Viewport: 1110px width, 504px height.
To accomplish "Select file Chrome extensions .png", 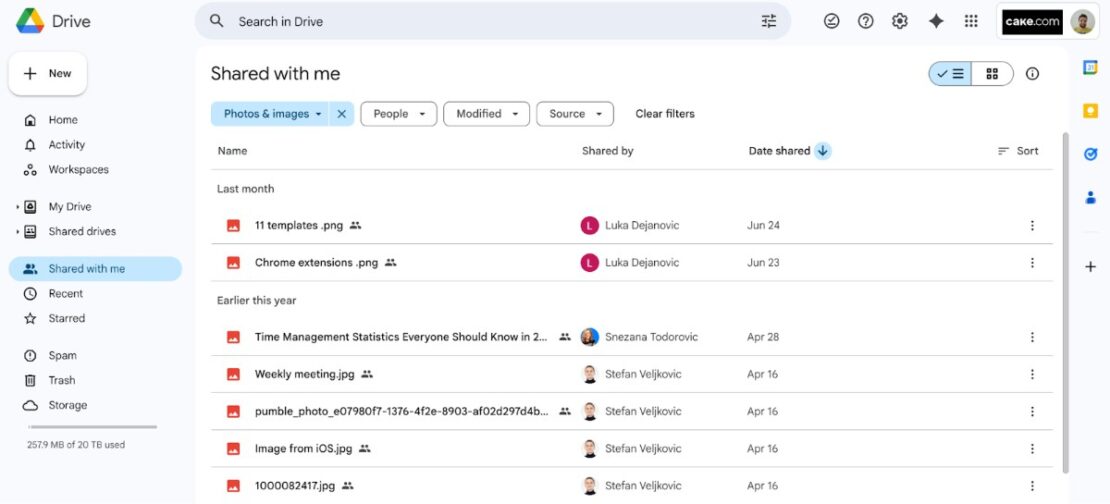I will pos(631,263).
